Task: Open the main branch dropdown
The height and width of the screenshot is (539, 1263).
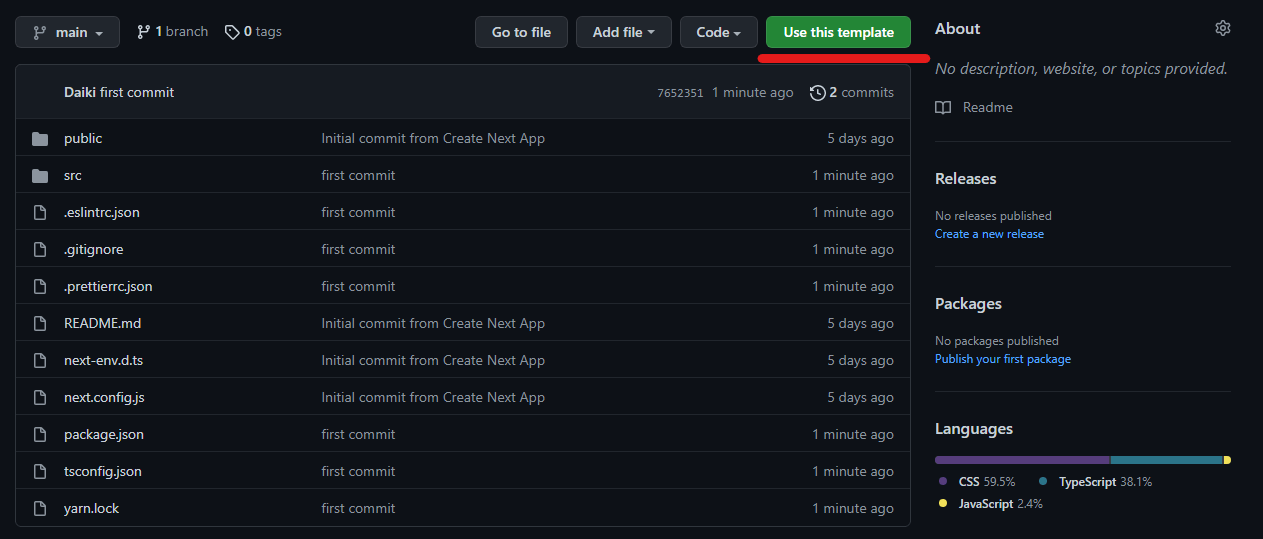Action: click(67, 32)
